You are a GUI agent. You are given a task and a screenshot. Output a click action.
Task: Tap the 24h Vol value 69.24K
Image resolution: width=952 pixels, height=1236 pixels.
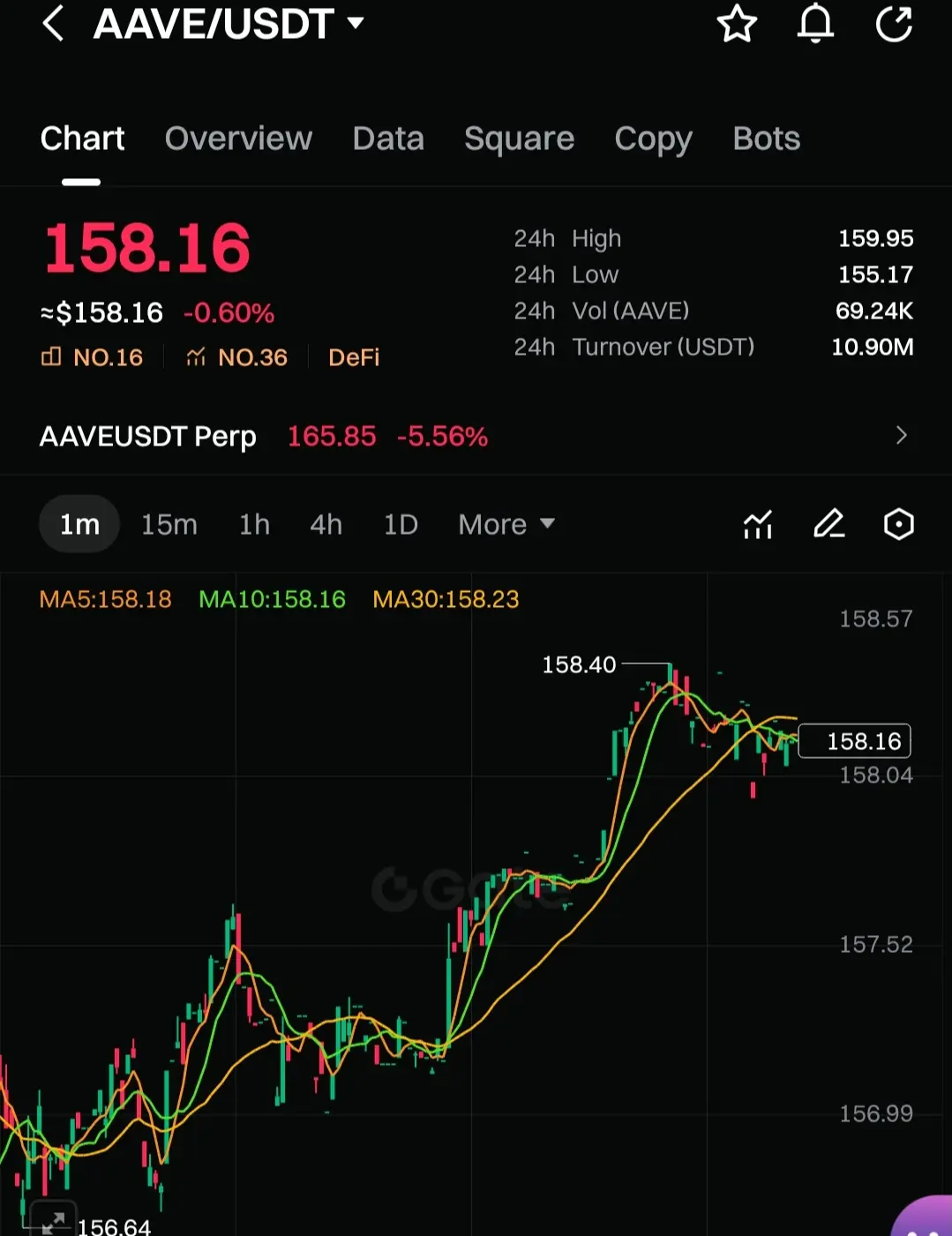pos(873,311)
